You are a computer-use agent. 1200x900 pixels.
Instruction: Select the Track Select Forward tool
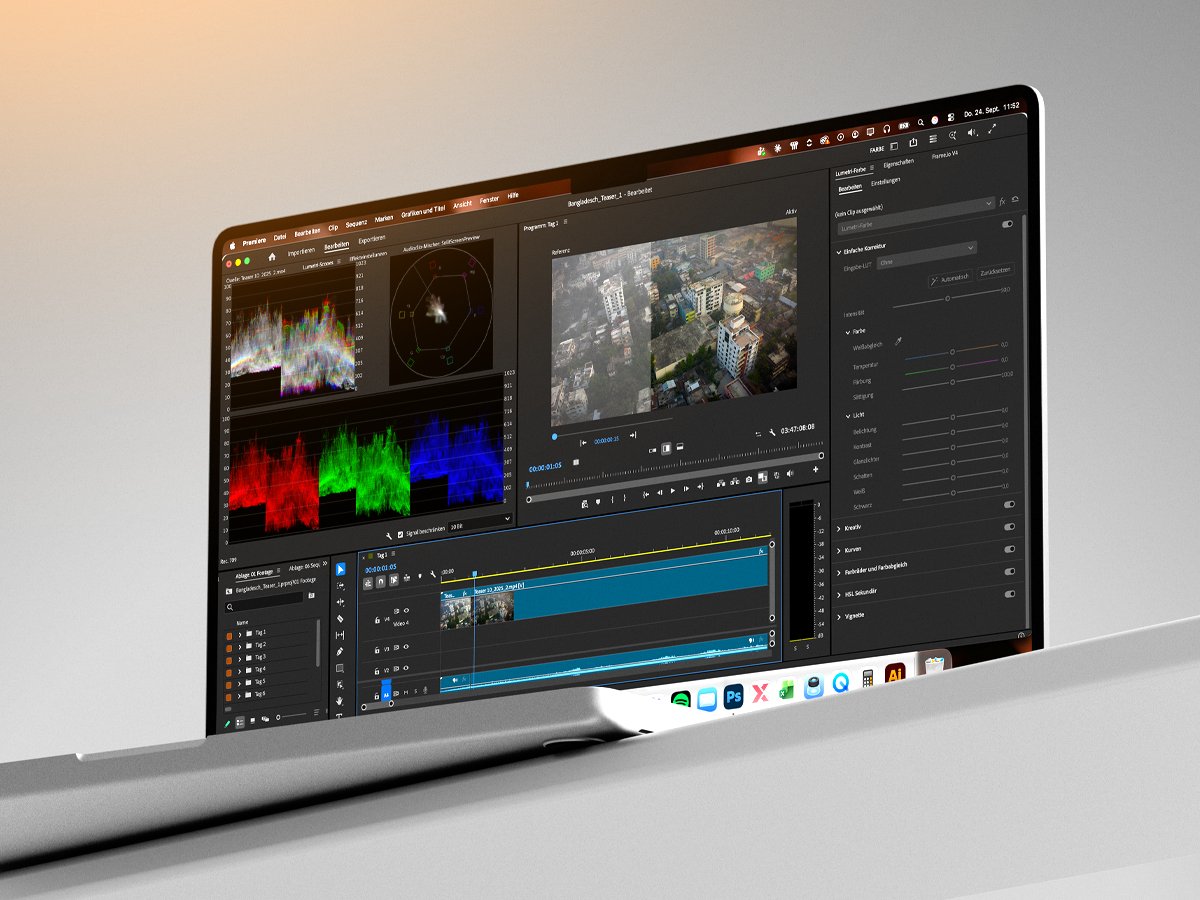[x=341, y=586]
